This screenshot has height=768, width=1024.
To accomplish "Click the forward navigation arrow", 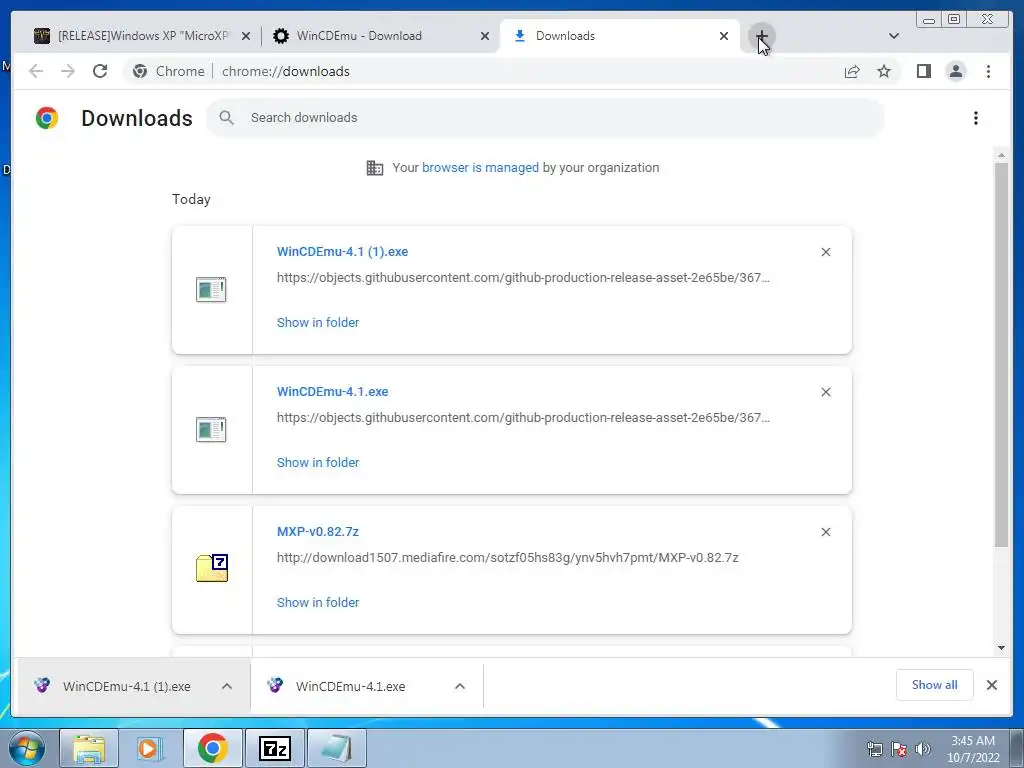I will 68,71.
